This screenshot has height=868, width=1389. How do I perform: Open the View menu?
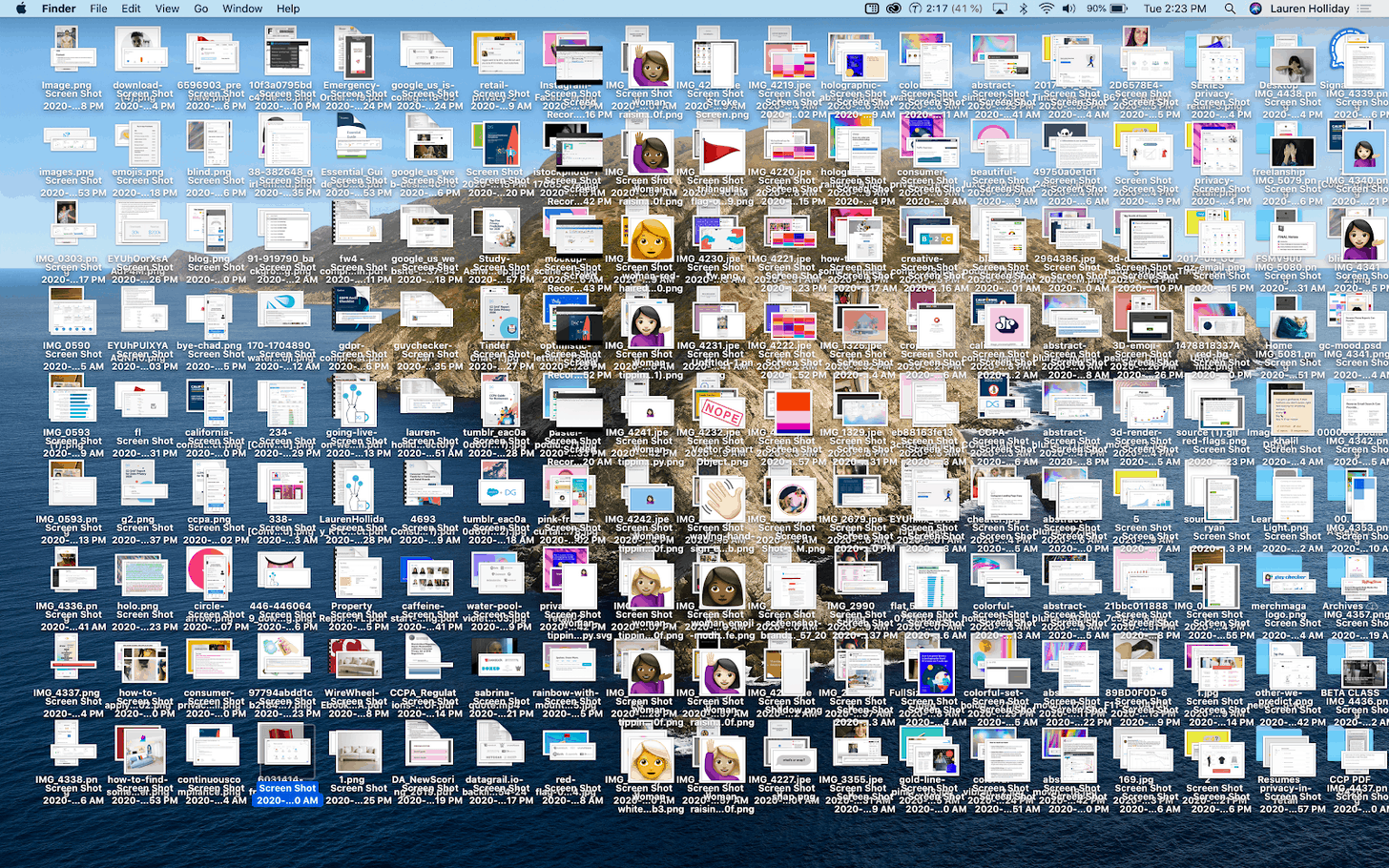point(167,9)
